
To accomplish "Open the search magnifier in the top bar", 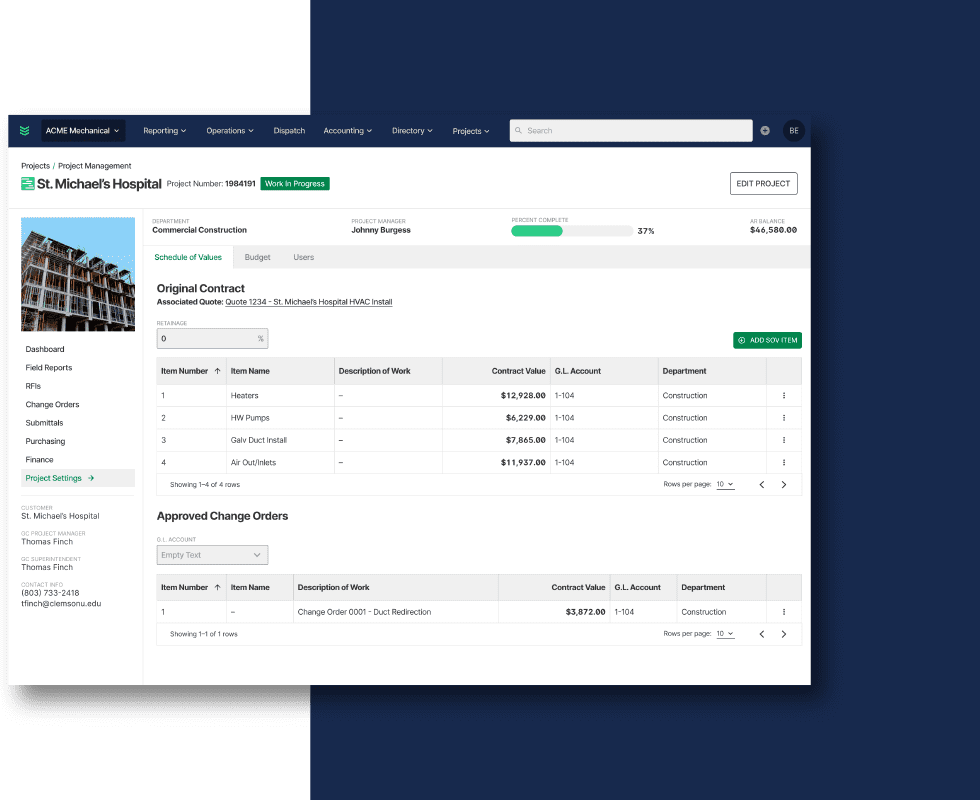I will [519, 130].
